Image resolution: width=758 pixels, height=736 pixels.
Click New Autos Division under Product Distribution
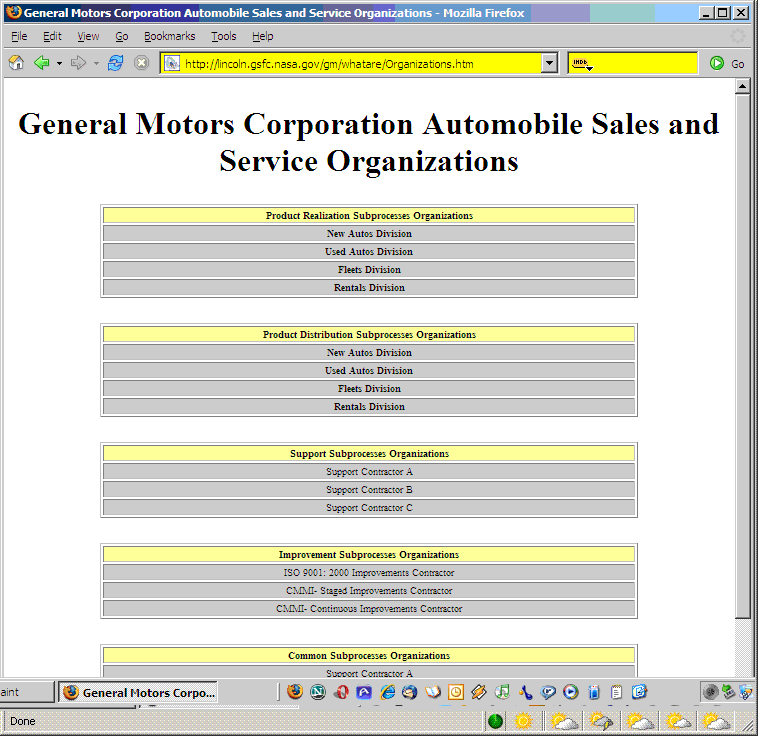[x=369, y=352]
